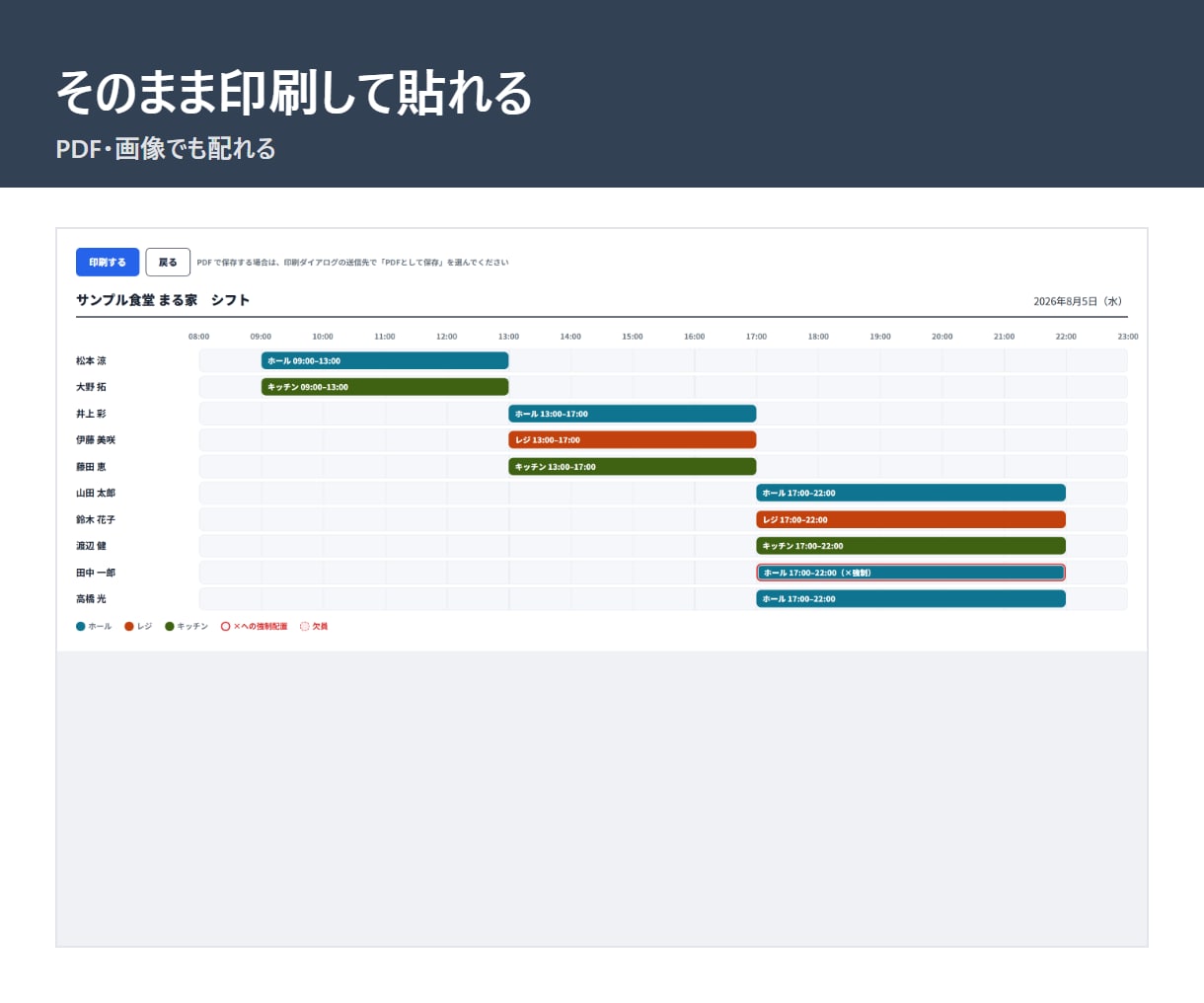Select 渡辺 健's キッチン 17:00–22:00 shift bar
The width and height of the screenshot is (1204, 1003).
pos(911,546)
